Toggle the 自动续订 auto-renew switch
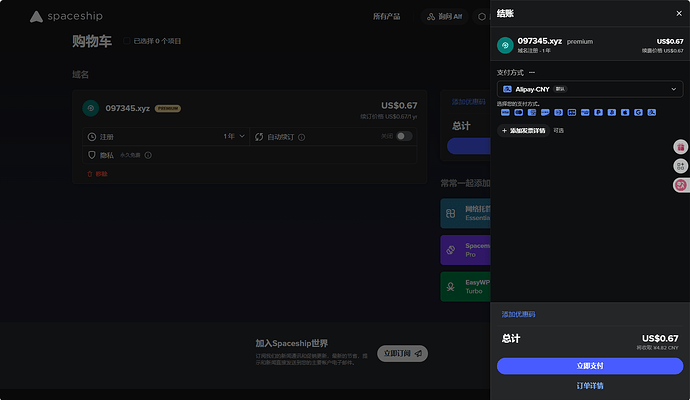This screenshot has width=690, height=400. 404,136
